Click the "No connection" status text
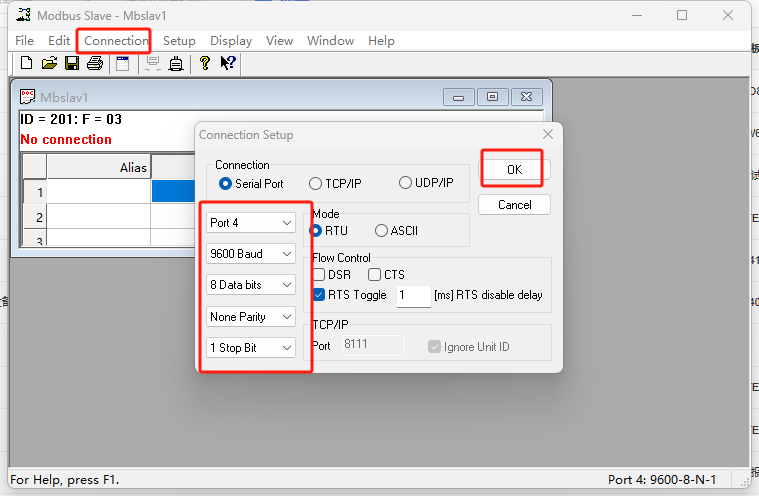The width and height of the screenshot is (759, 496). (66, 139)
